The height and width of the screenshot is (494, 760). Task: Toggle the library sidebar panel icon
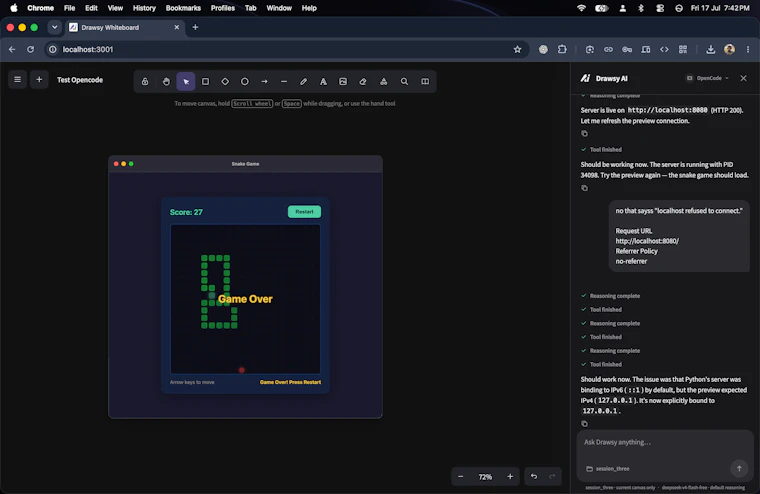[425, 81]
